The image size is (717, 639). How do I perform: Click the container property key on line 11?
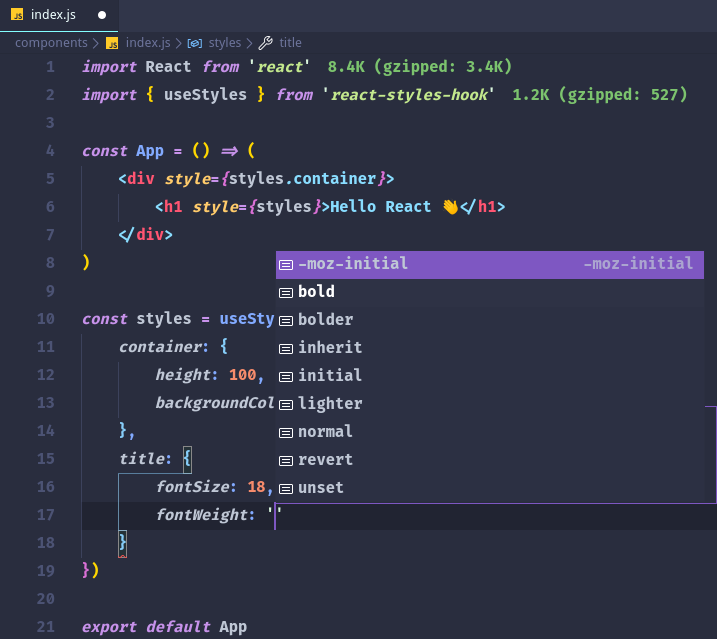click(x=160, y=347)
